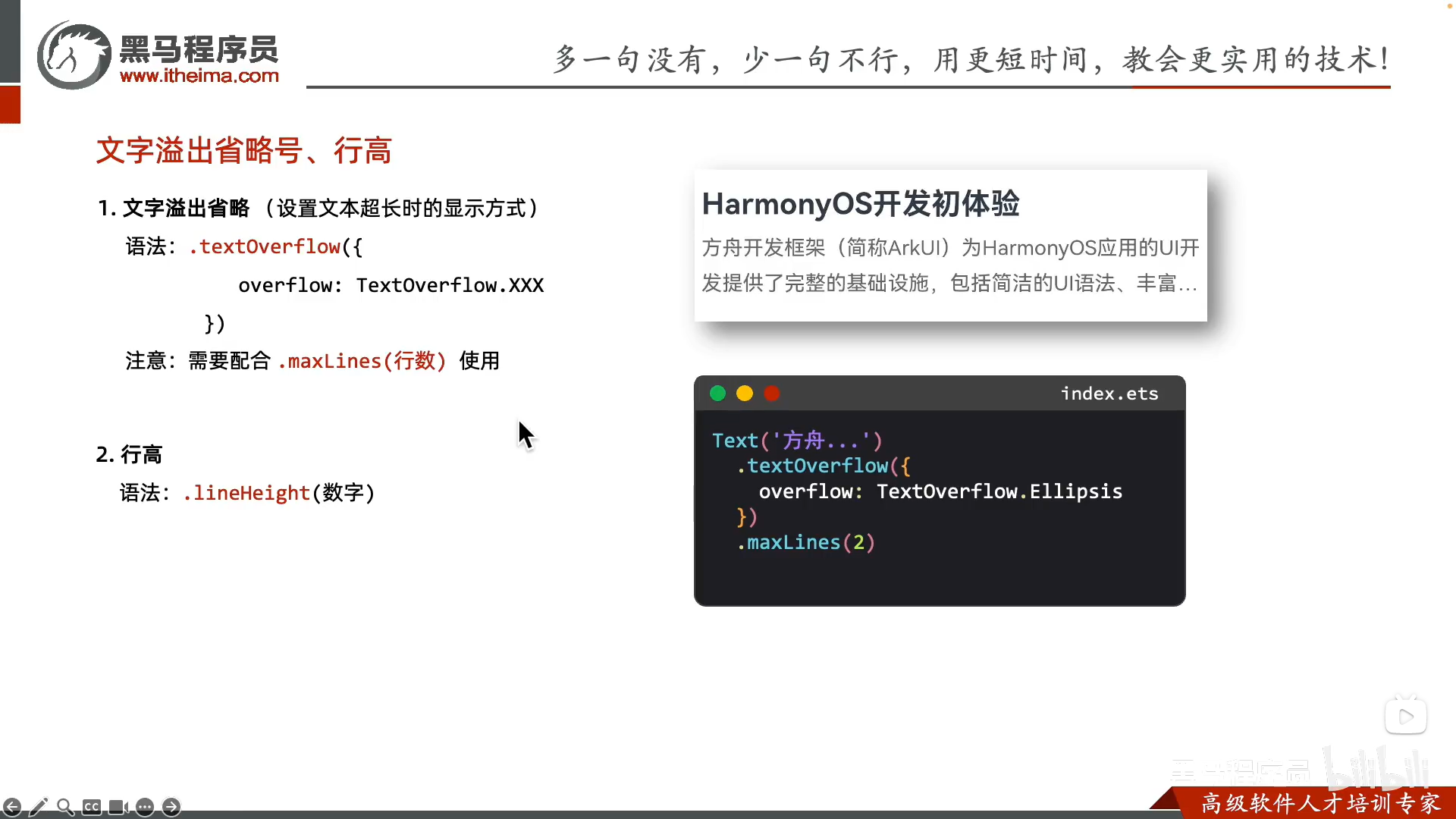1456x819 pixels.
Task: Click TextOverflow.Ellipsis in code
Action: coord(999,491)
